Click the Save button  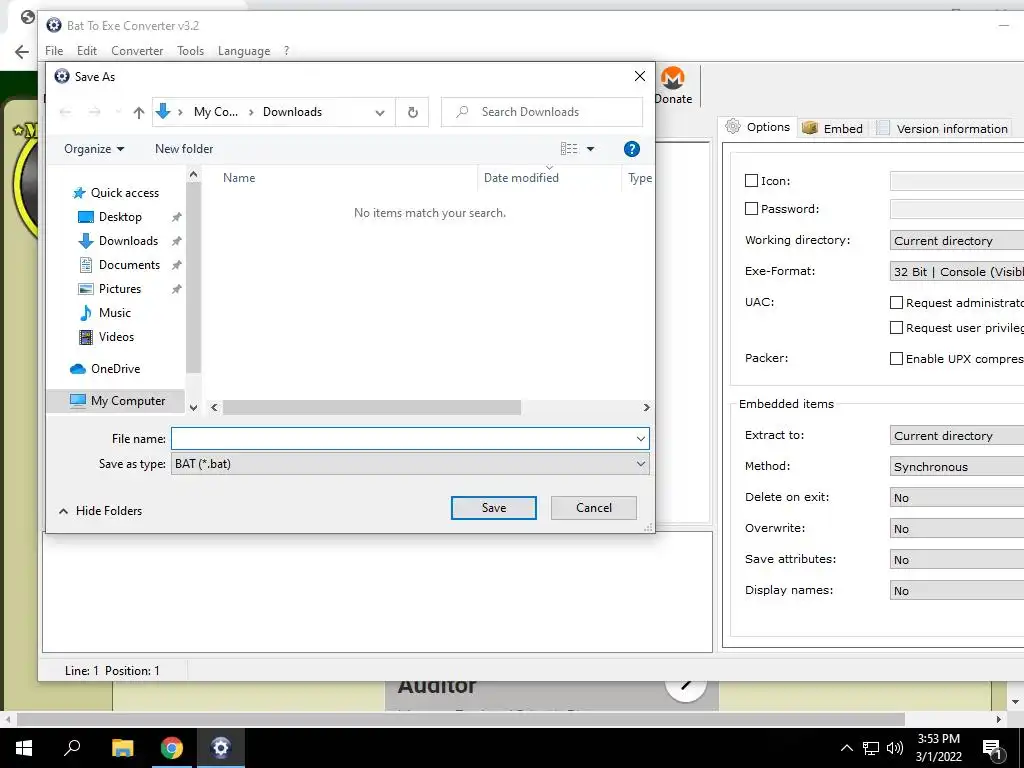click(494, 508)
